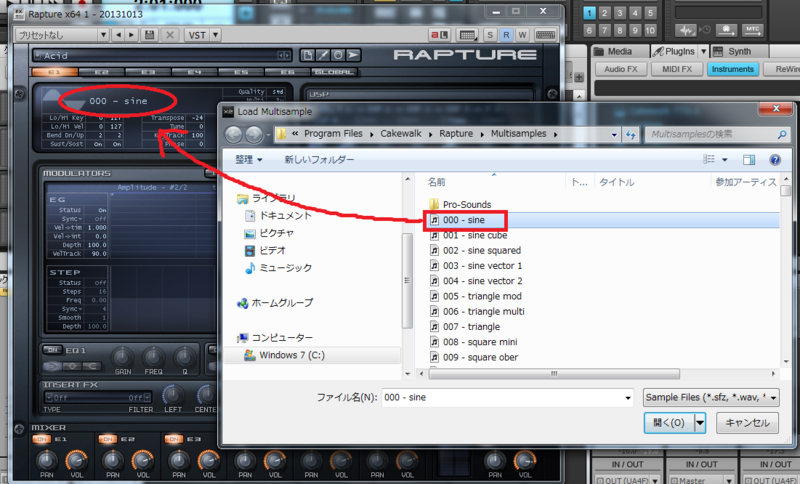The image size is (800, 484).
Task: Click the Instruments button
Action: [733, 69]
